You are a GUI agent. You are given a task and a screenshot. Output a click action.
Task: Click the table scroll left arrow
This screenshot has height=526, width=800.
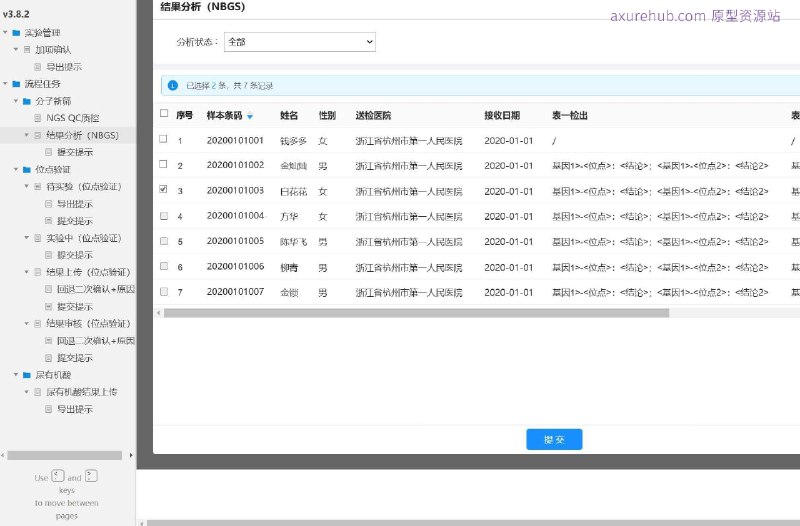point(159,313)
